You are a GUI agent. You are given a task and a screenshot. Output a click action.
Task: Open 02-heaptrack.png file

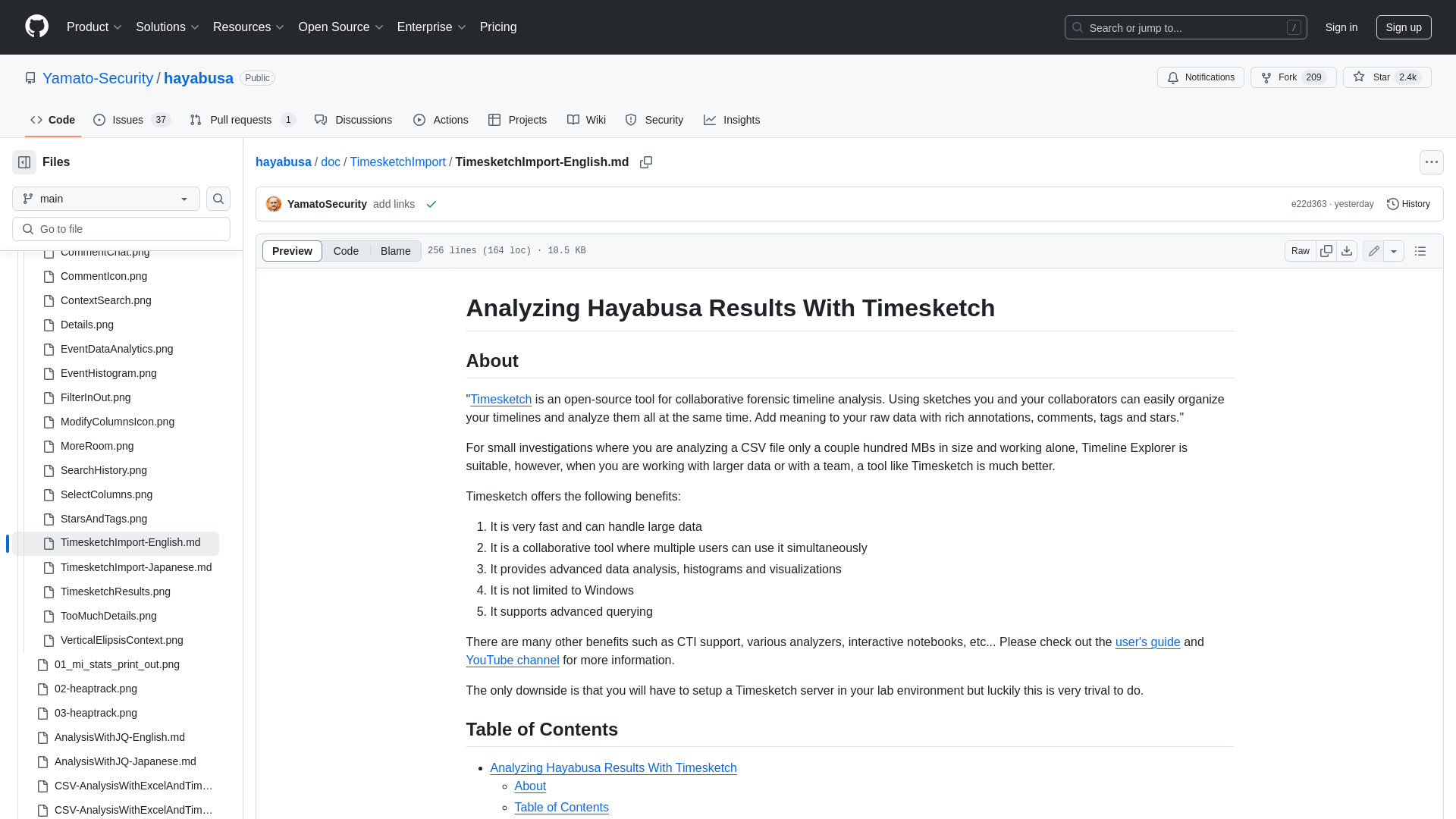point(96,689)
